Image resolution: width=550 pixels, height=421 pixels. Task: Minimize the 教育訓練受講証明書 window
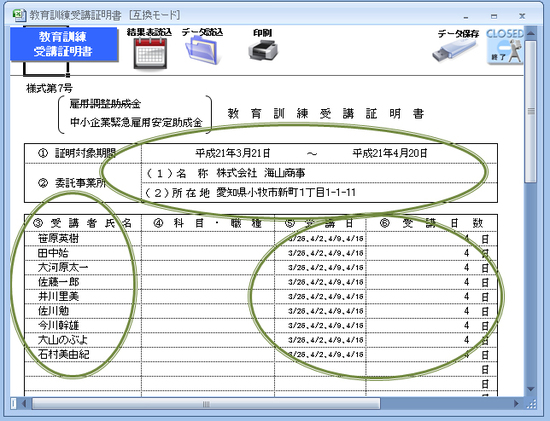466,16
